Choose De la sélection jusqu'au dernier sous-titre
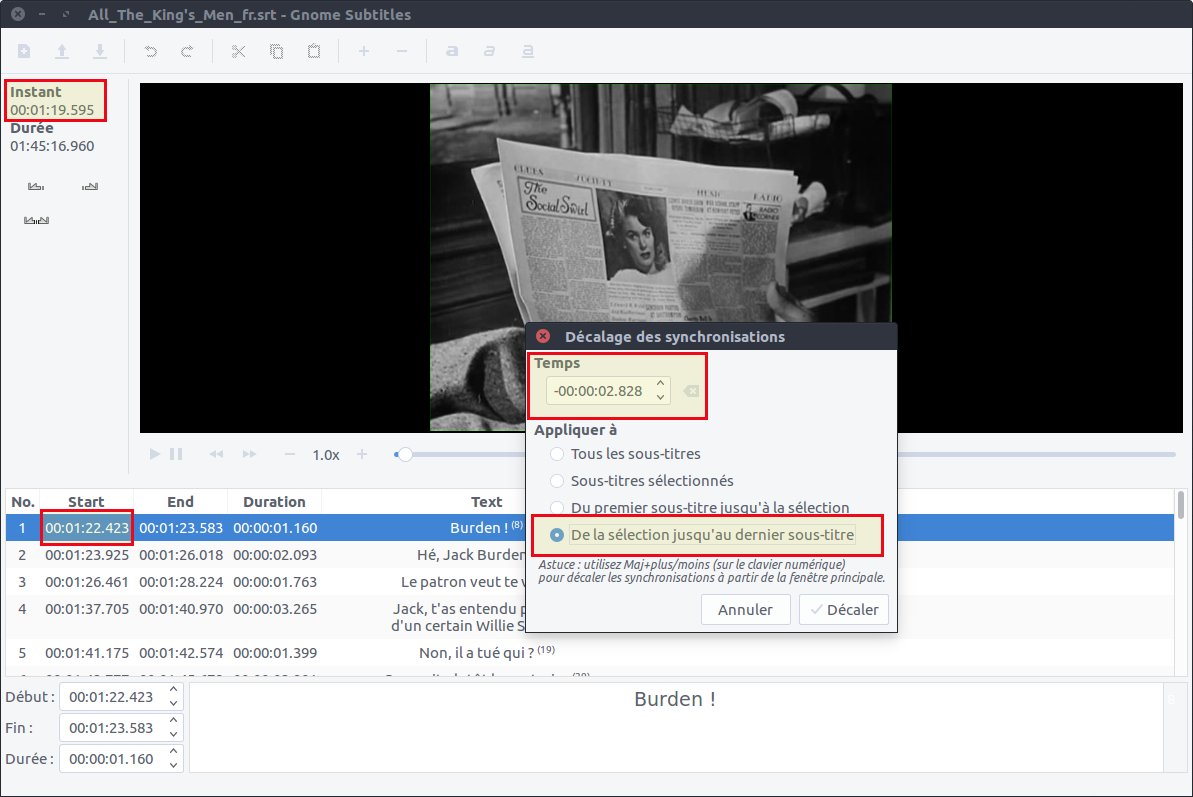 pos(702,535)
